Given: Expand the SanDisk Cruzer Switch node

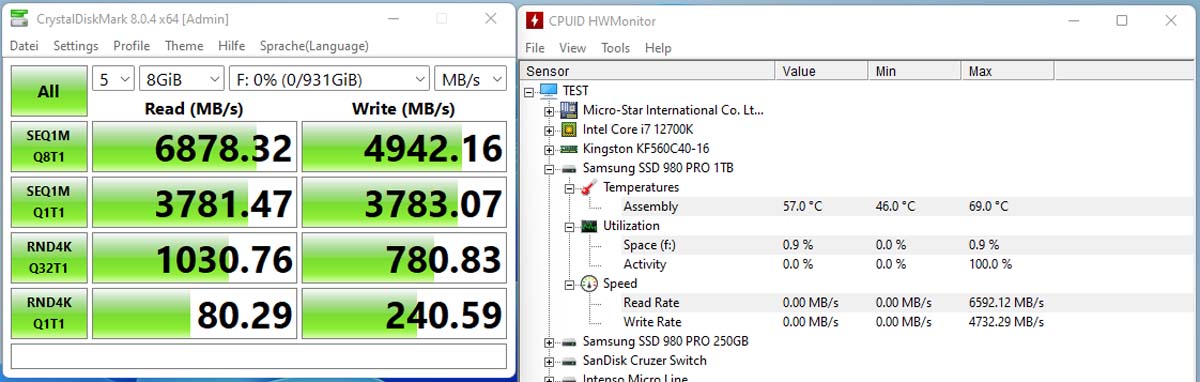Looking at the screenshot, I should coord(549,361).
